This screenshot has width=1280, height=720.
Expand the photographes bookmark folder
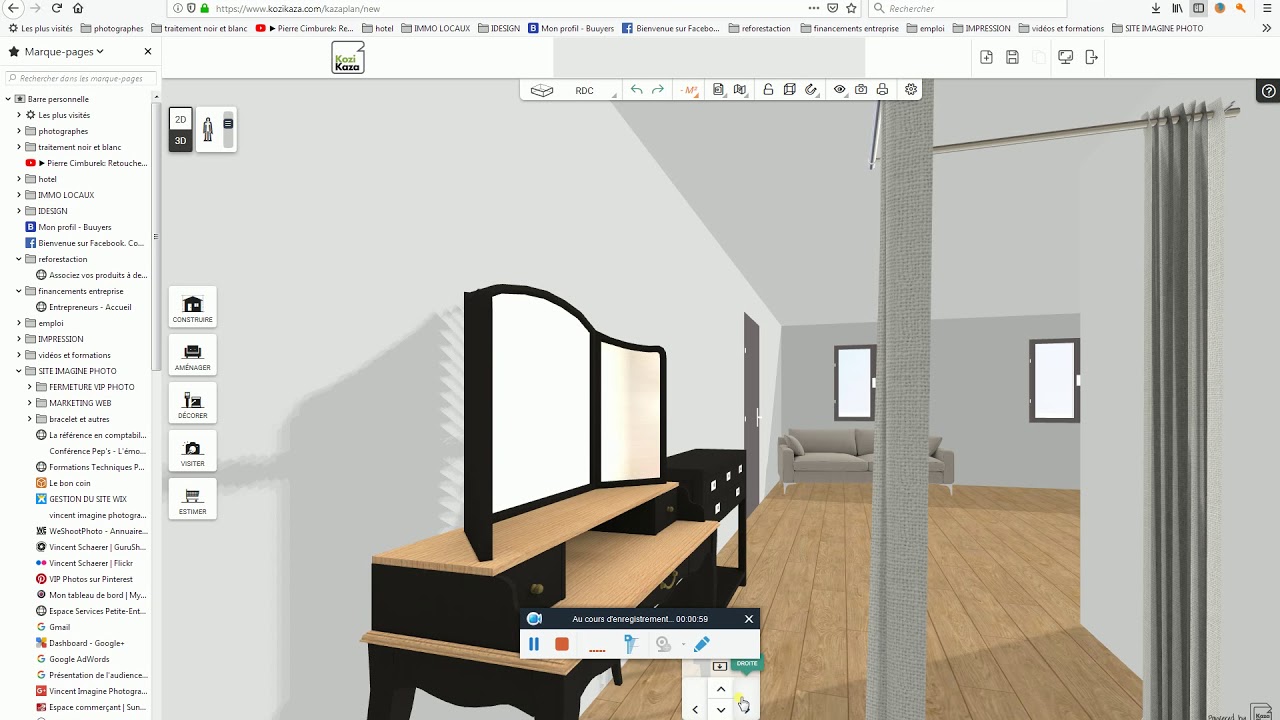point(18,131)
